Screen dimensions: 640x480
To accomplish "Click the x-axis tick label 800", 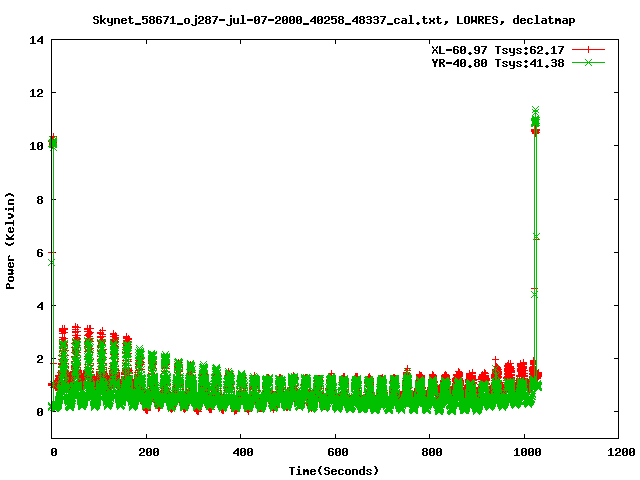I will [432, 452].
